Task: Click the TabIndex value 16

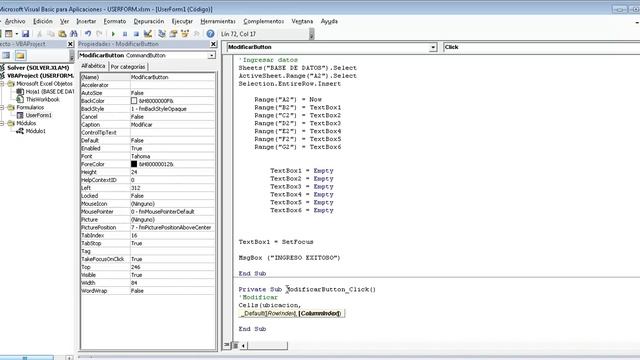Action: click(172, 236)
